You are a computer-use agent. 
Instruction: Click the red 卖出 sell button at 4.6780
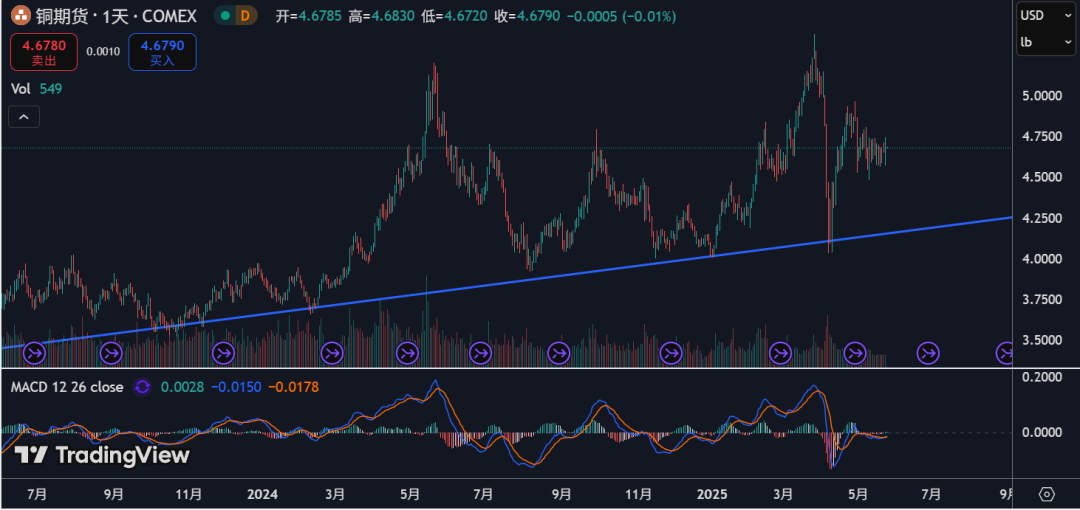pos(44,52)
